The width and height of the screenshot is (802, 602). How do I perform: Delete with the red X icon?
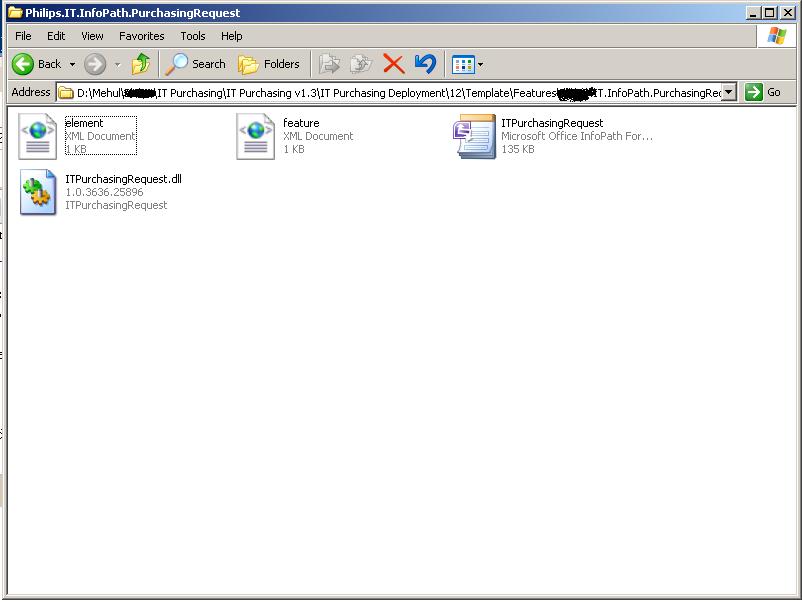[x=394, y=64]
